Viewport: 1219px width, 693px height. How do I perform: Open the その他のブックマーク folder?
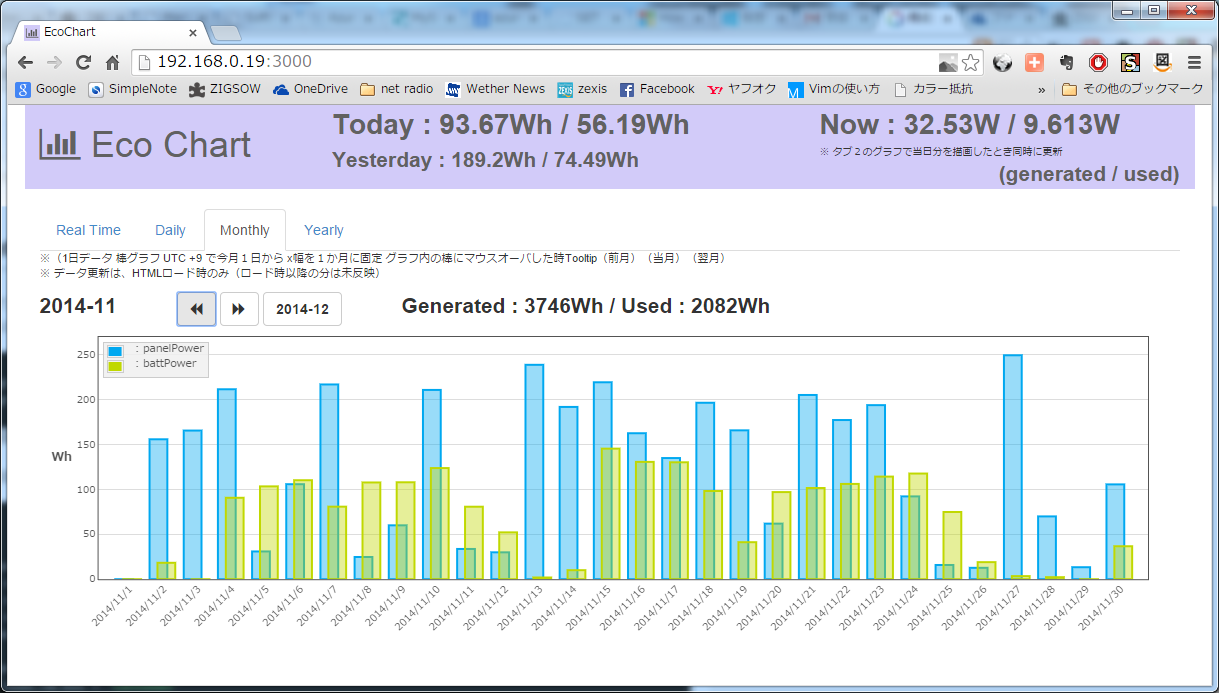pyautogui.click(x=1132, y=89)
